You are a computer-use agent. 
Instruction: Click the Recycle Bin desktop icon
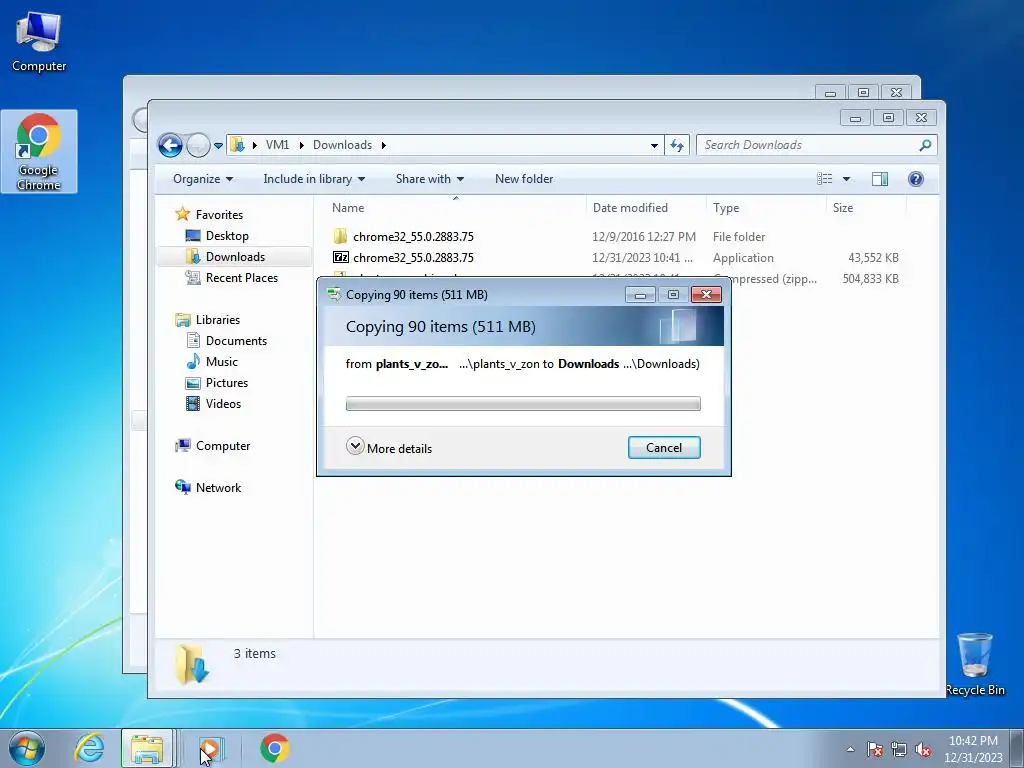pyautogui.click(x=975, y=664)
